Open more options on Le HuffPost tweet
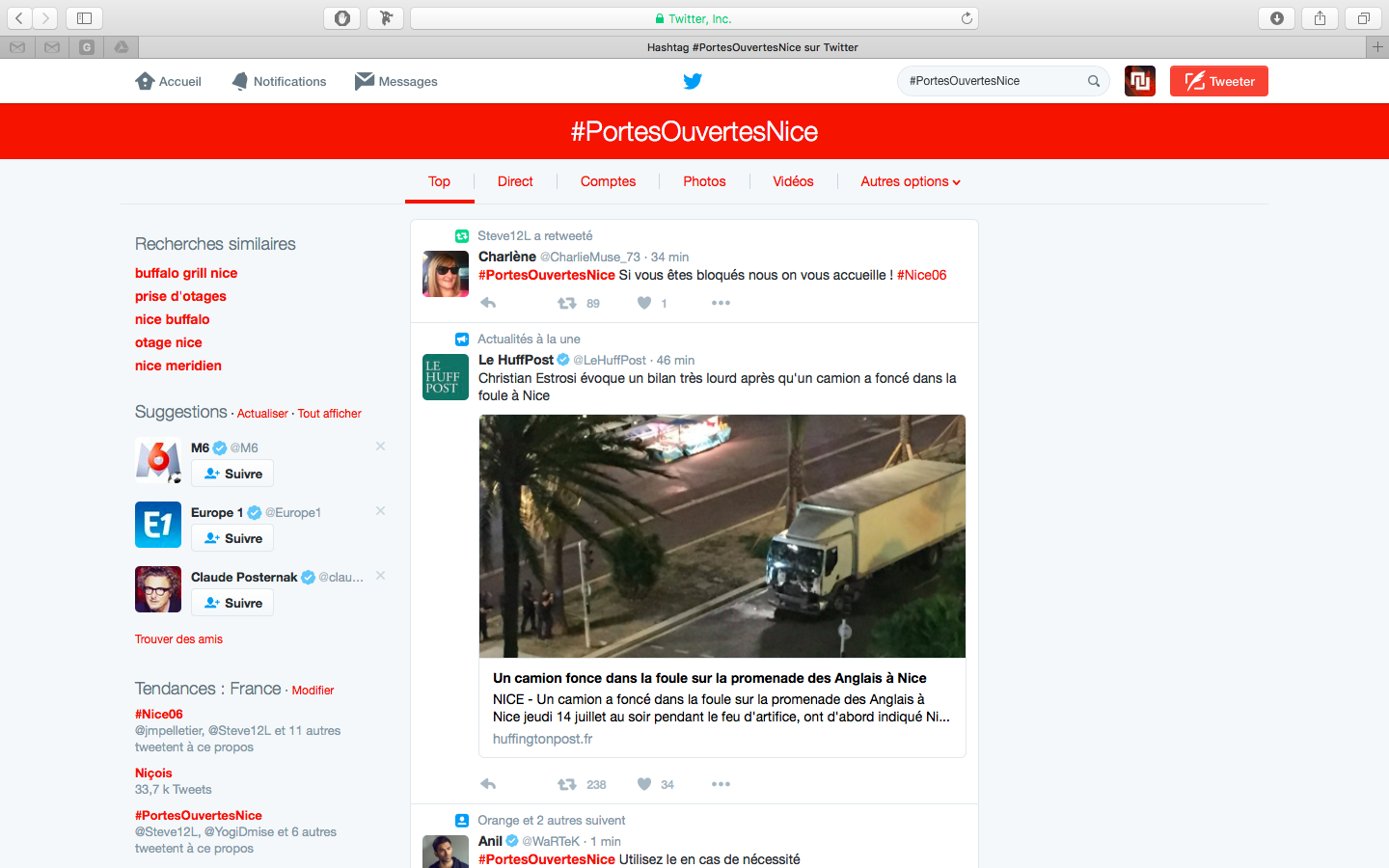 [x=721, y=784]
